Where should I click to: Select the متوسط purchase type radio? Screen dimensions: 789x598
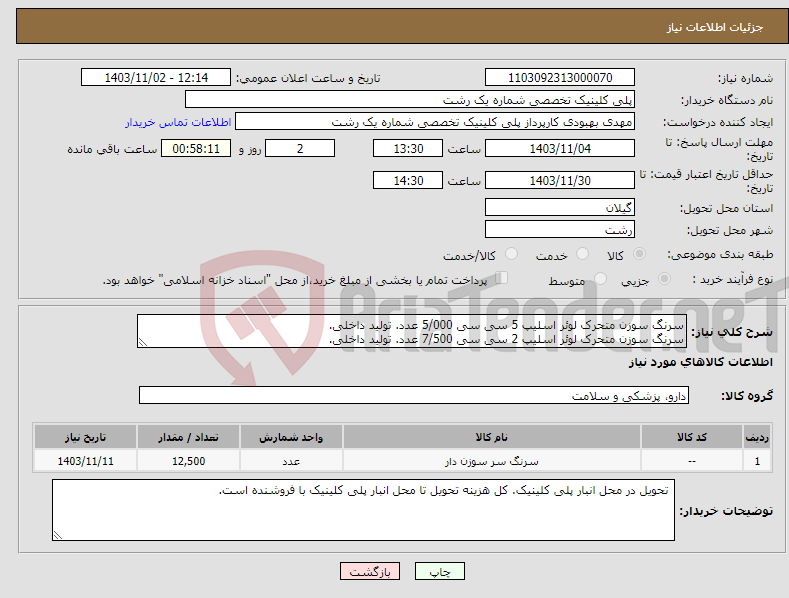point(600,278)
